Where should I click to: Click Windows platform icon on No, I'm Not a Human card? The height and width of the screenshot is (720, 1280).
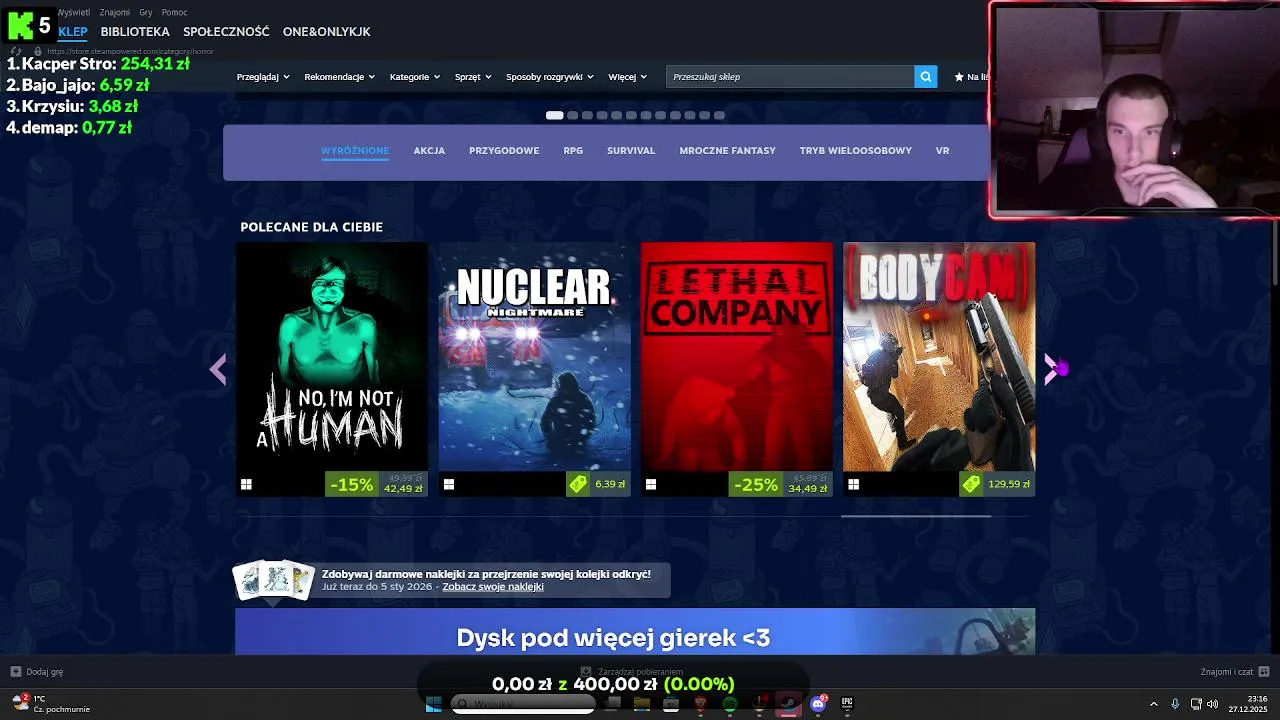tap(246, 484)
